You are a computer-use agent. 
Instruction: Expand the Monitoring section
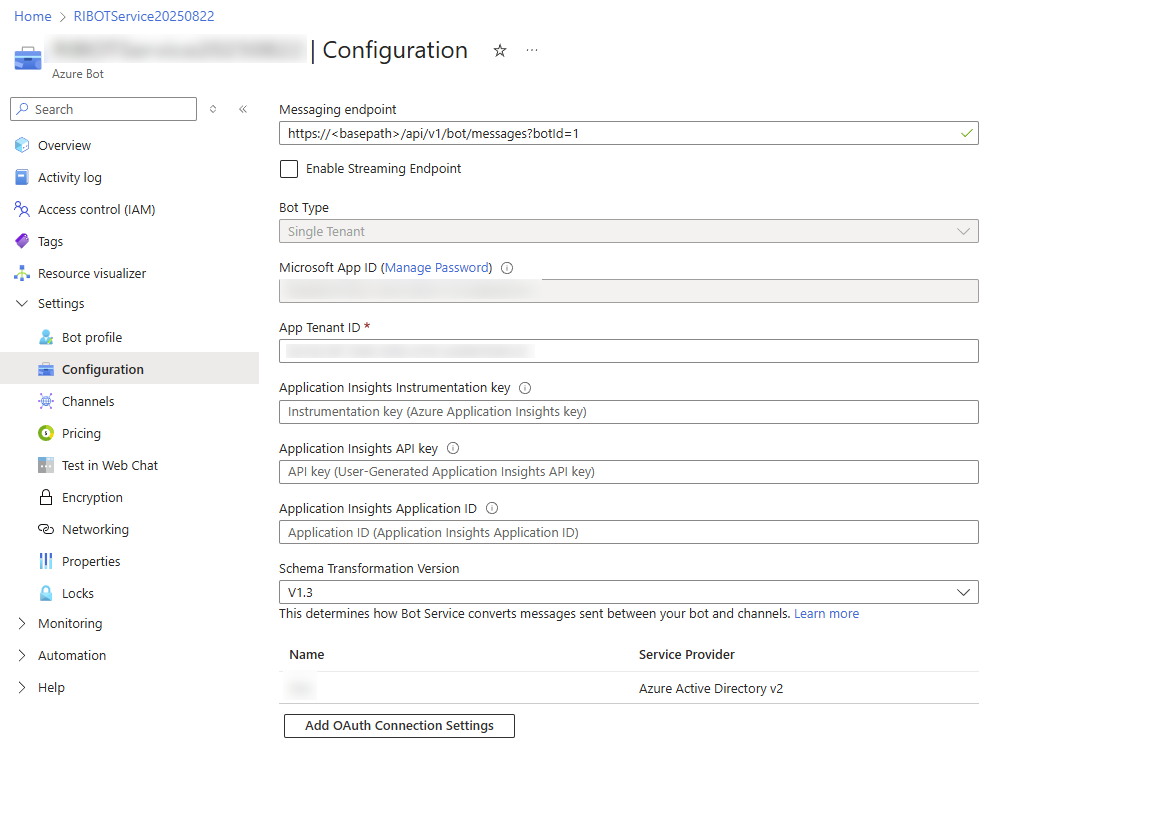(22, 623)
